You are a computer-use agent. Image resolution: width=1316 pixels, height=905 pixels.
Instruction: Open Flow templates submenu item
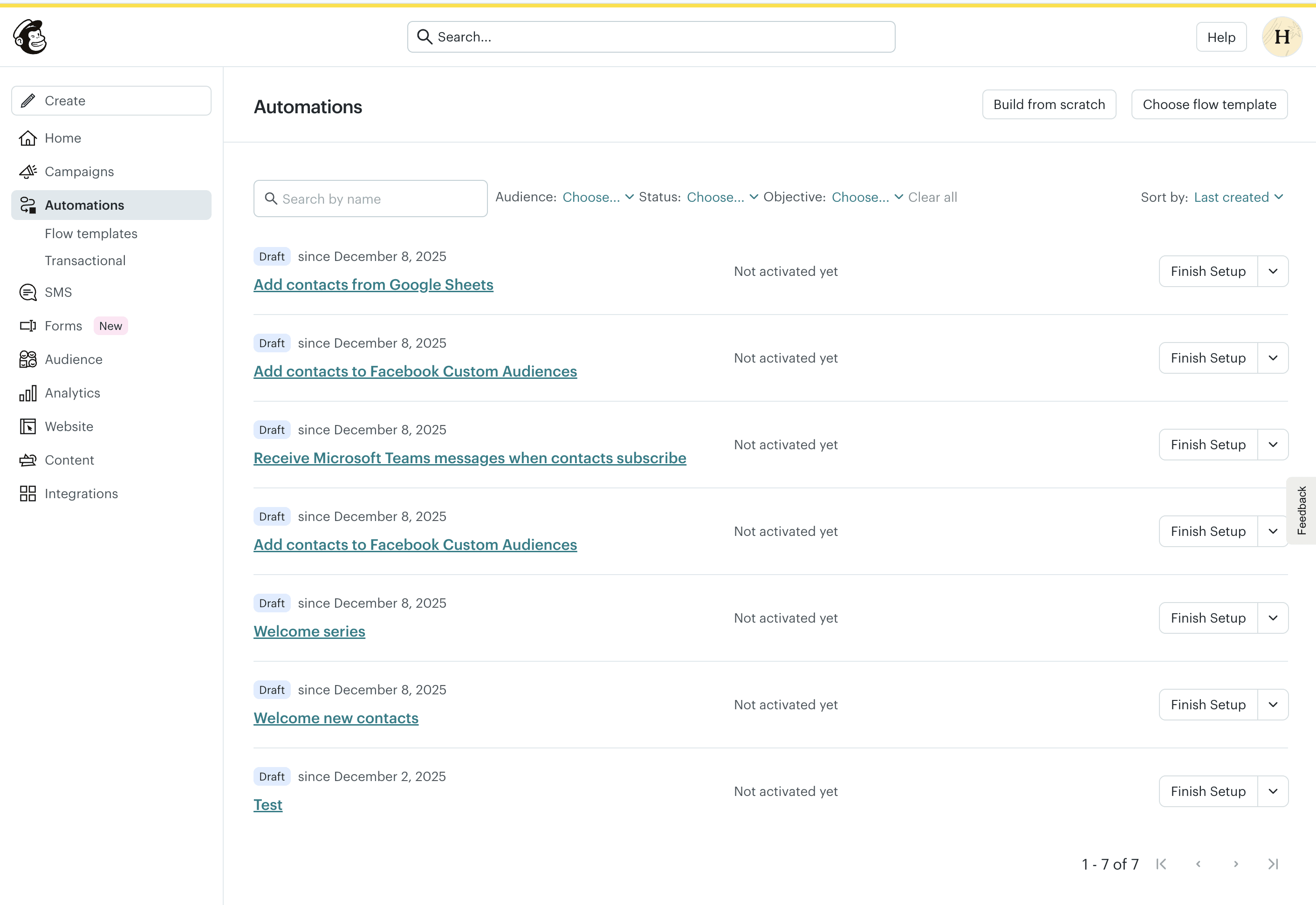[x=91, y=233]
